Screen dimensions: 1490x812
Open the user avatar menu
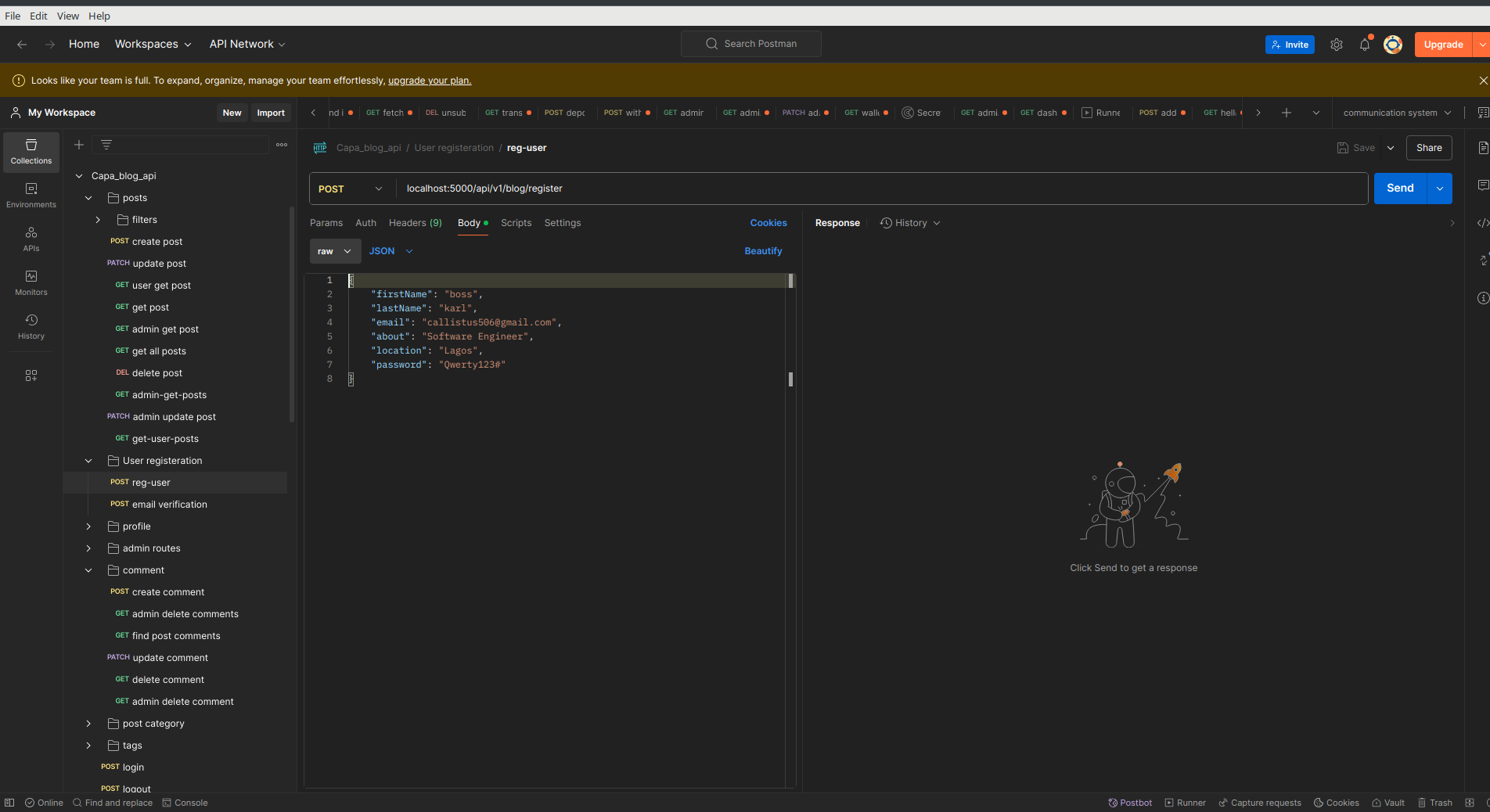pyautogui.click(x=1393, y=45)
